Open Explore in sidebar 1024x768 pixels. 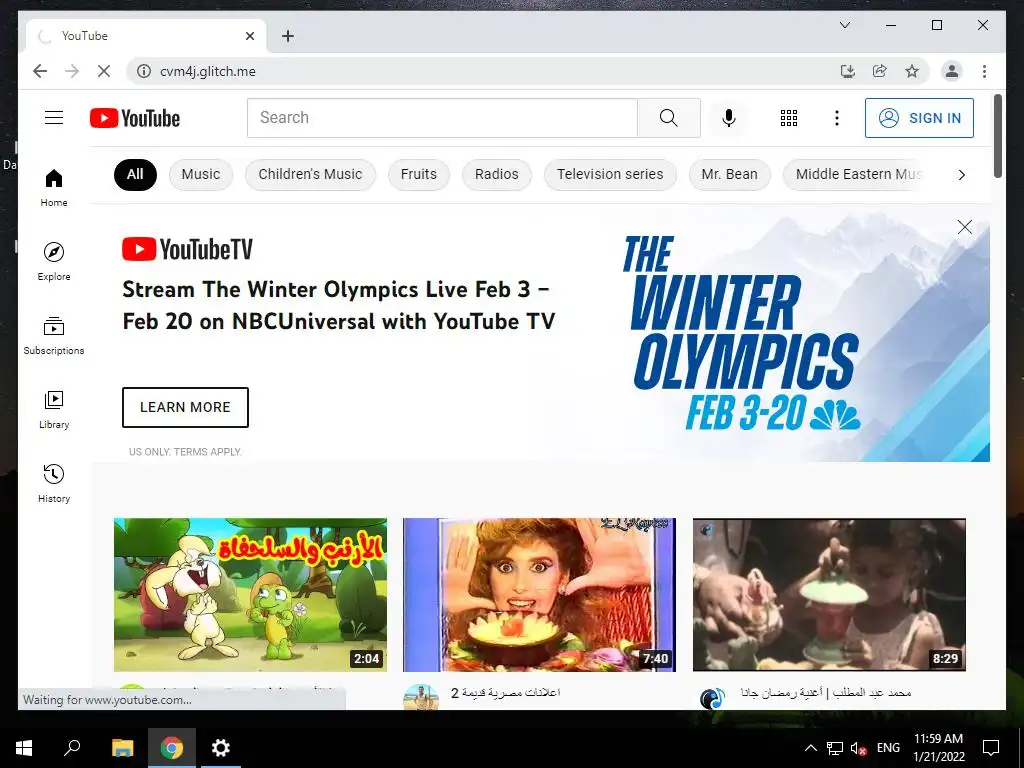pyautogui.click(x=54, y=262)
